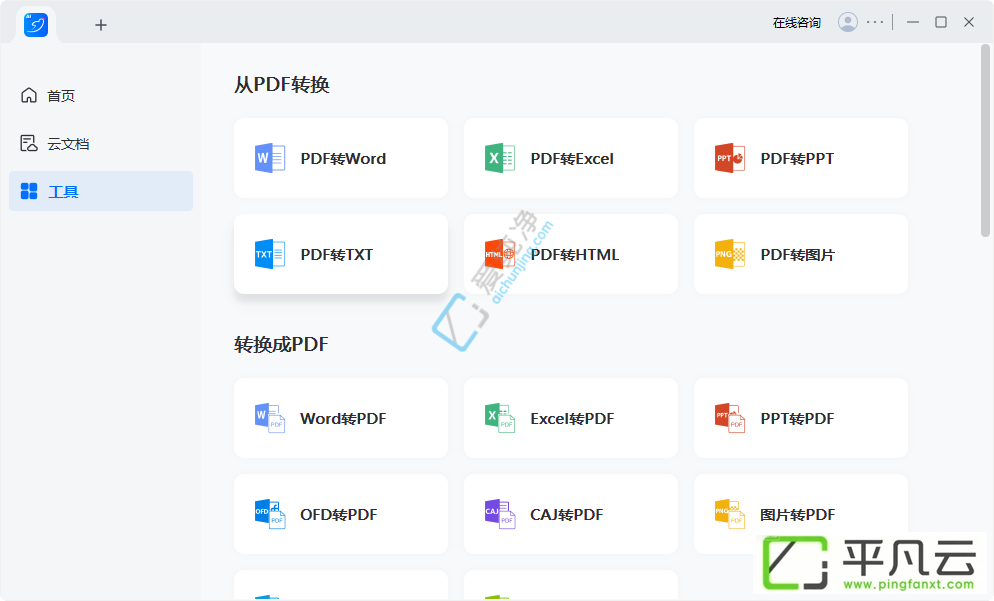The width and height of the screenshot is (994, 601).
Task: Minimize the application window
Action: (x=913, y=22)
